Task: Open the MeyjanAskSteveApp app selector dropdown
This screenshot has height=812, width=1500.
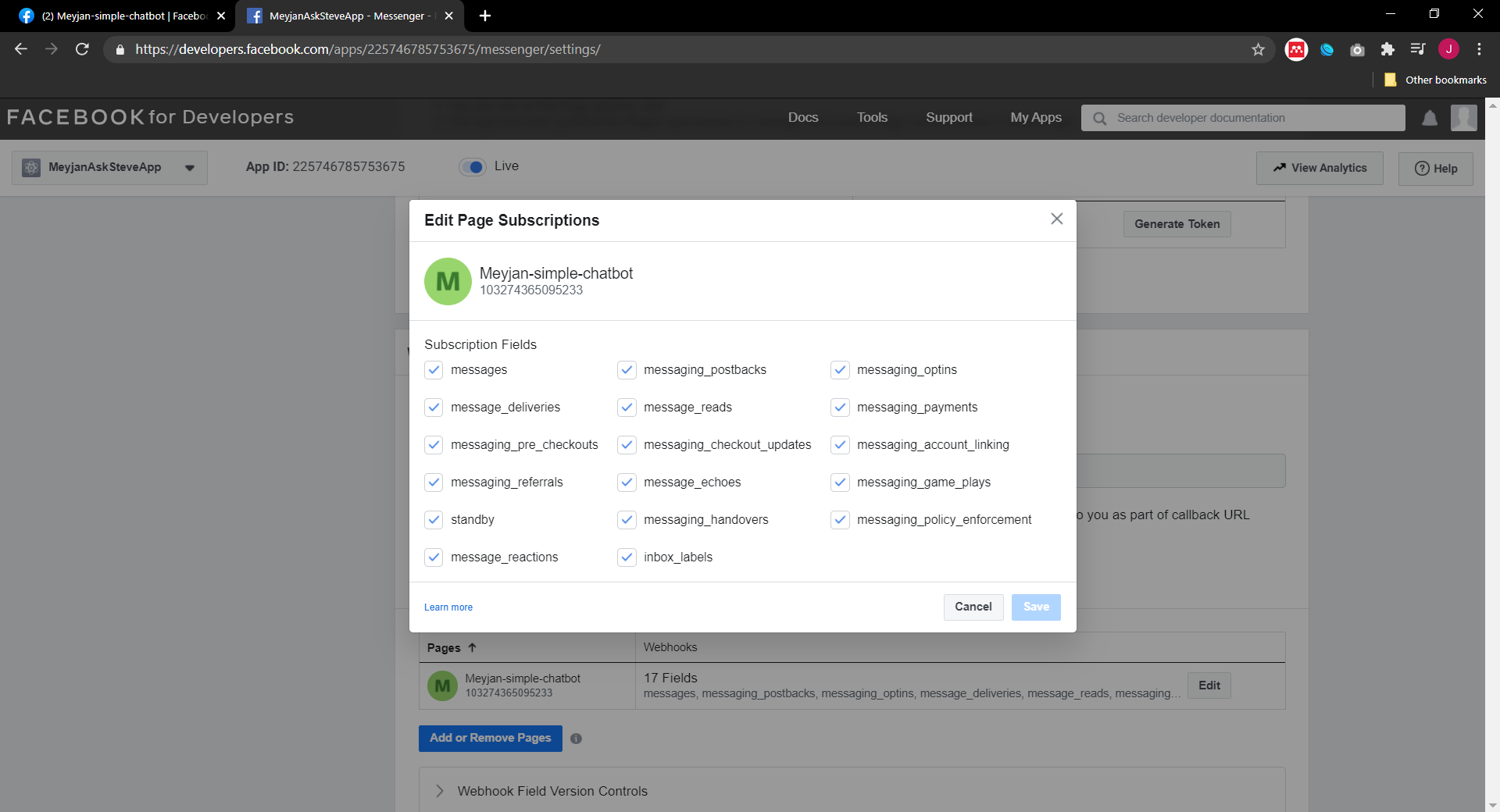Action: click(109, 167)
